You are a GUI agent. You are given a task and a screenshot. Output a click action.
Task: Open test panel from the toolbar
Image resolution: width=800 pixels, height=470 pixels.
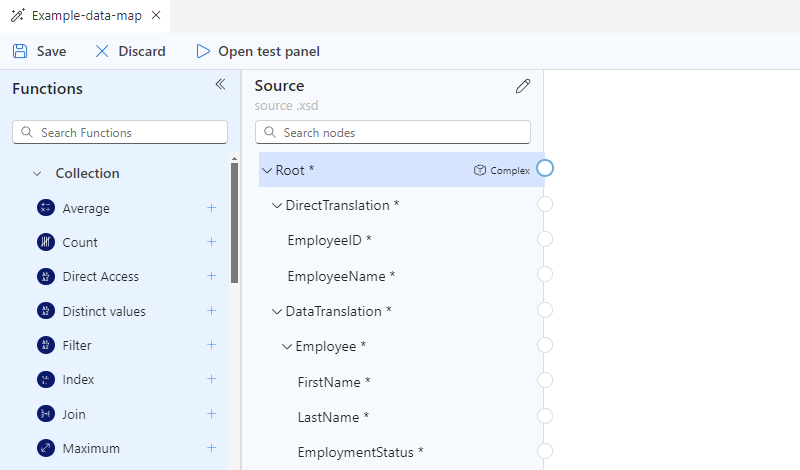[257, 51]
